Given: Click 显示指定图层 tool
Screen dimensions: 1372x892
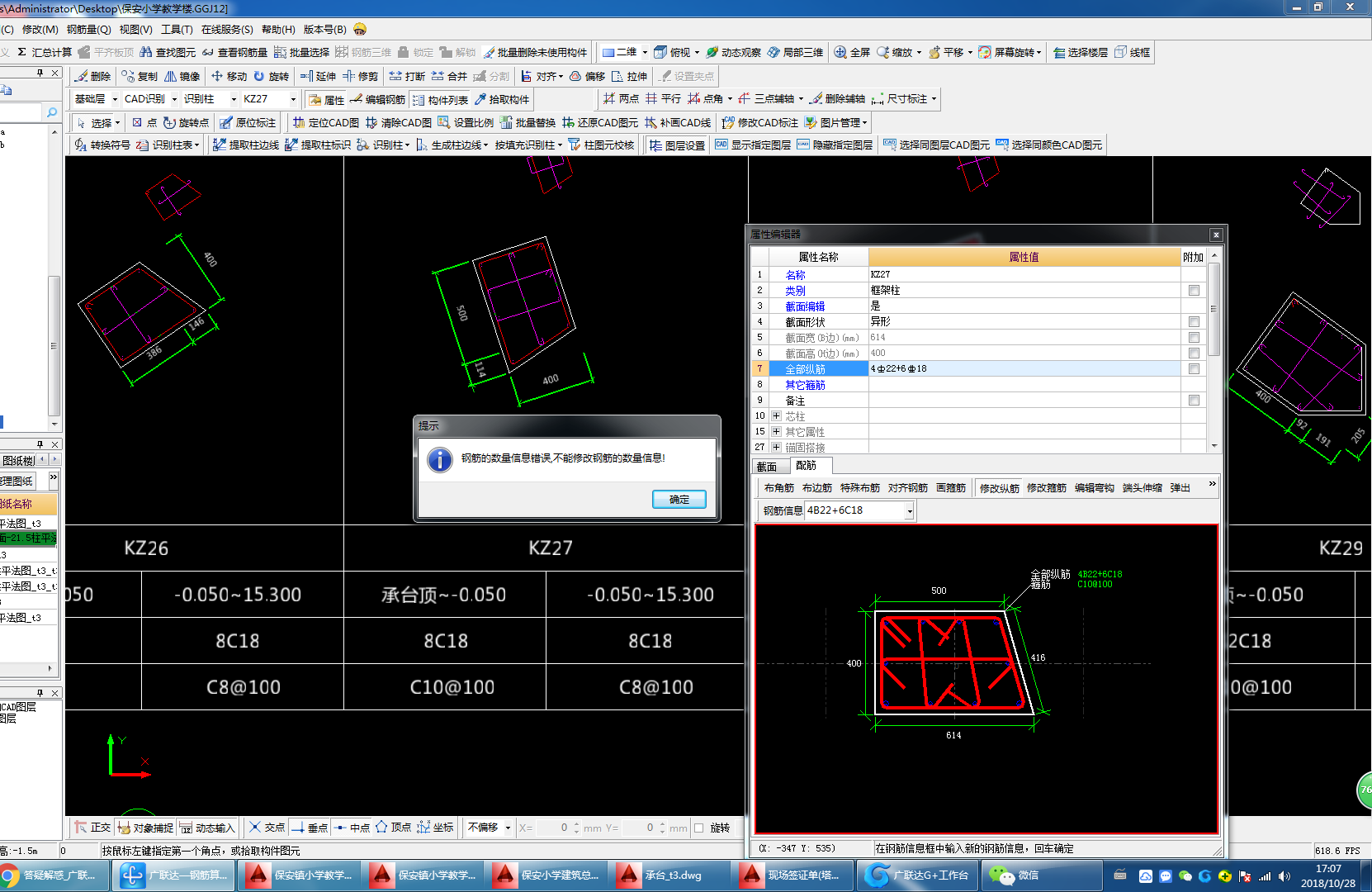Looking at the screenshot, I should [753, 145].
